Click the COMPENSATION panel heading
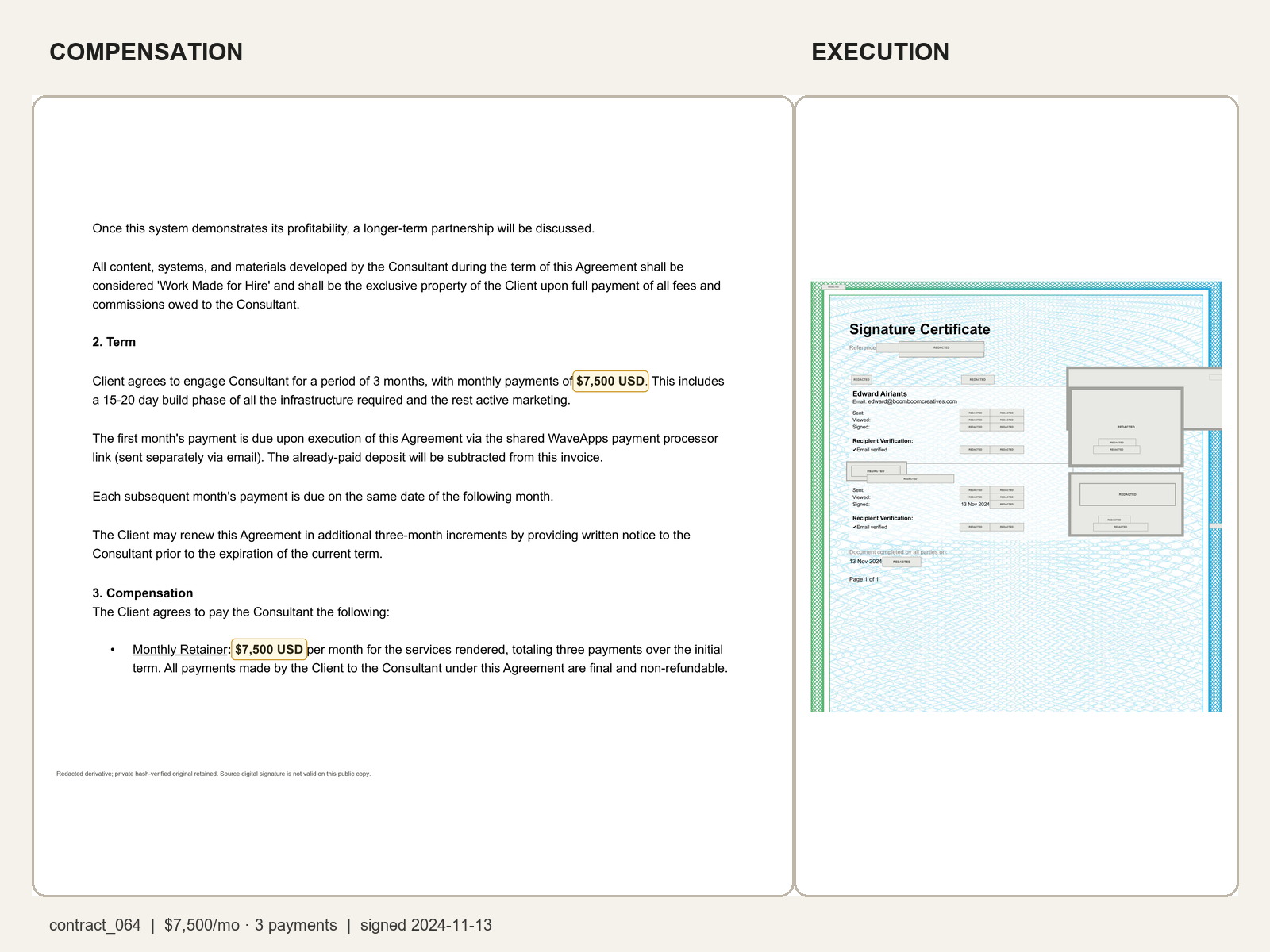Image resolution: width=1270 pixels, height=952 pixels. pyautogui.click(x=146, y=52)
